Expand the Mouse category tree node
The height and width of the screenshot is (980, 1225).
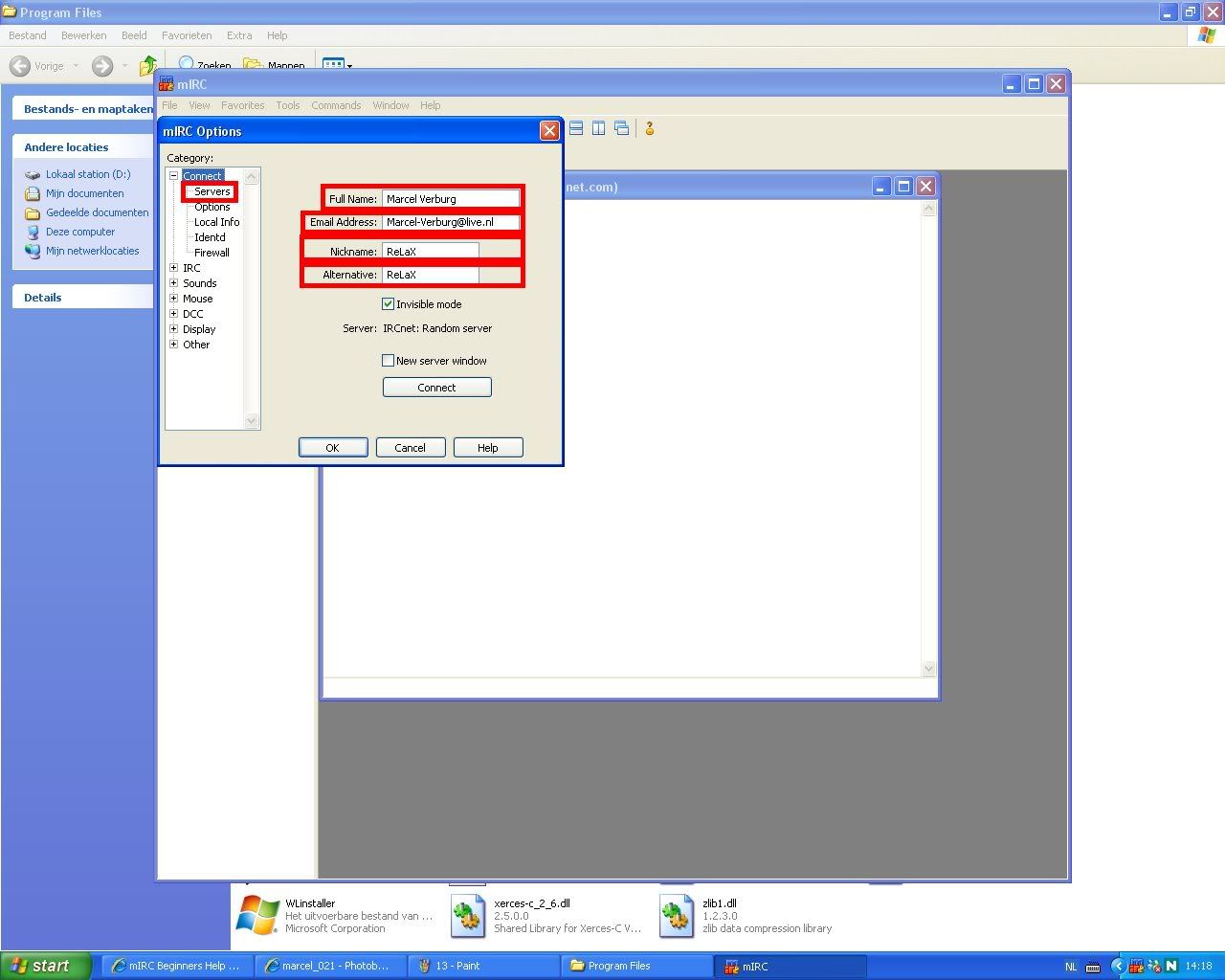[x=174, y=299]
